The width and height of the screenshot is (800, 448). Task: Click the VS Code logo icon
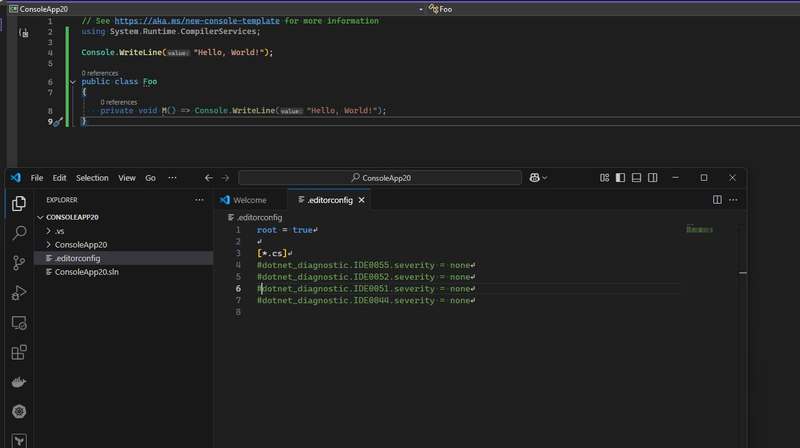[16, 178]
